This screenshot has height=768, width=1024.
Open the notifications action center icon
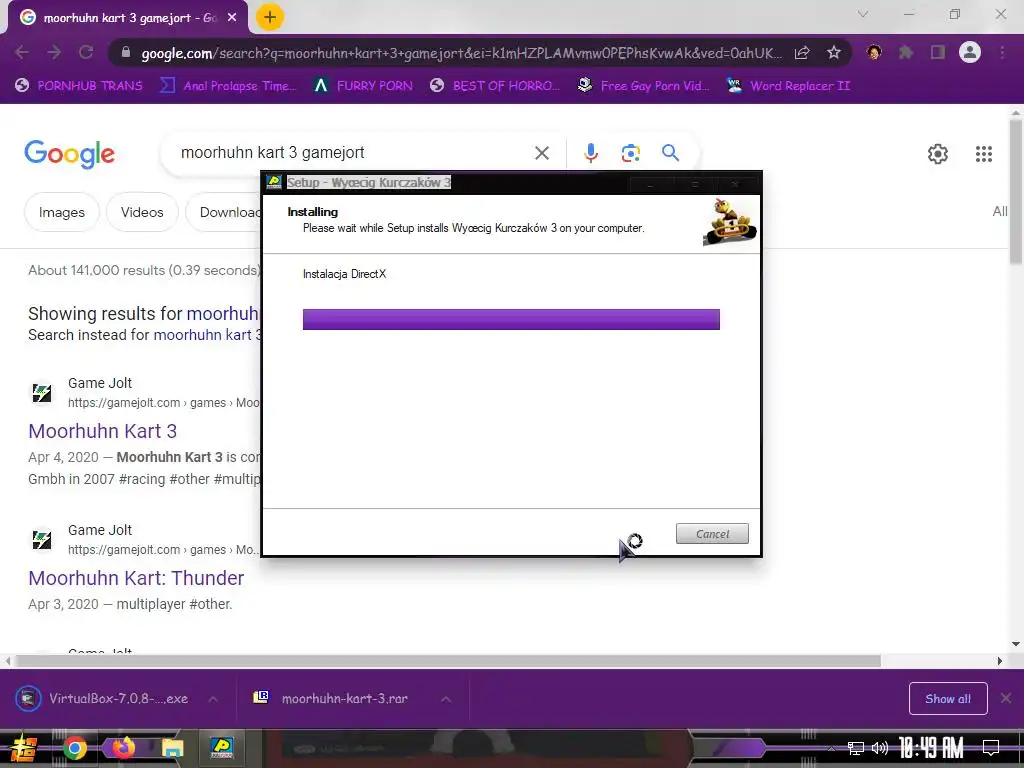coord(991,748)
